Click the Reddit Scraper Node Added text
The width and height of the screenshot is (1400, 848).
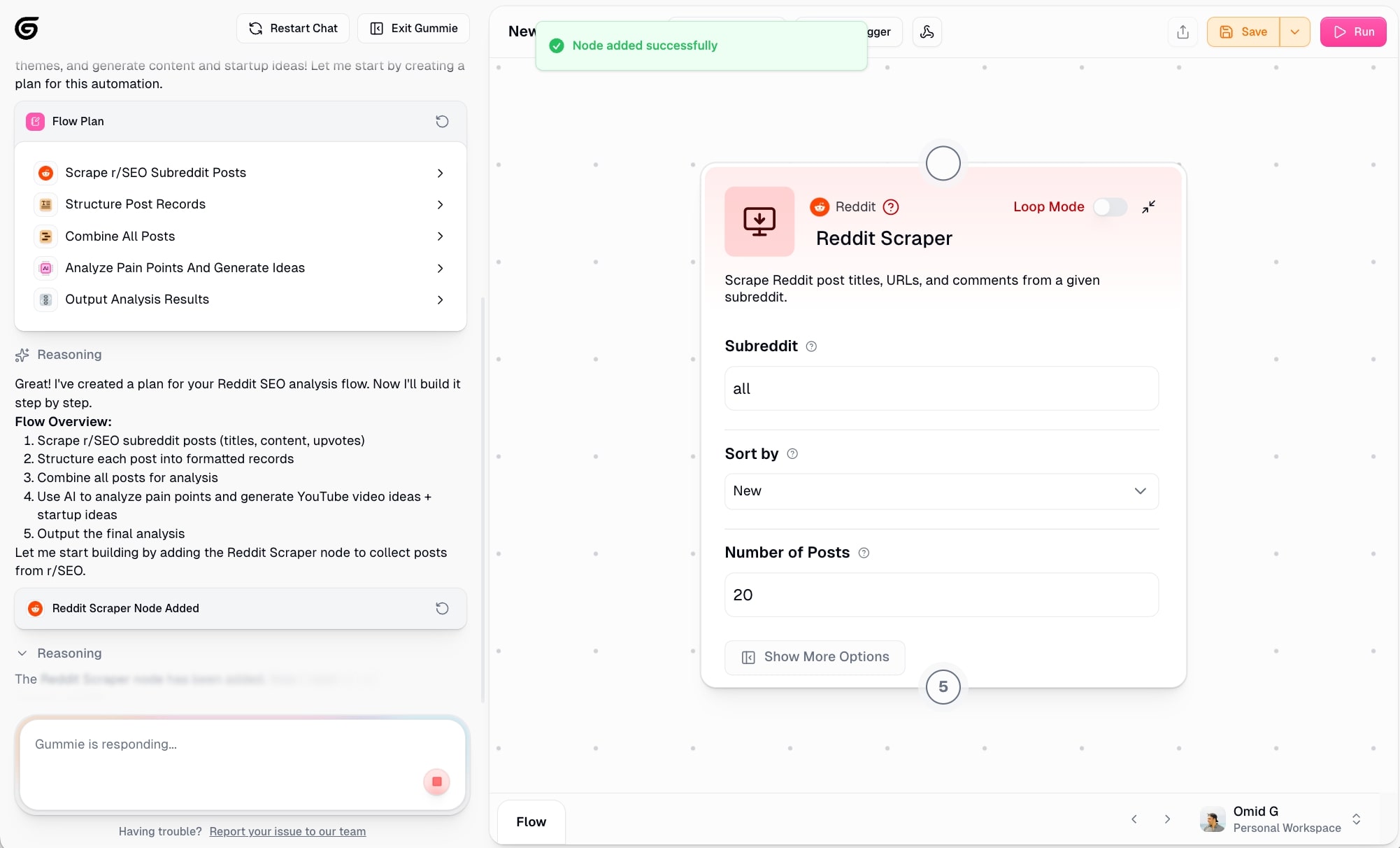[x=126, y=608]
